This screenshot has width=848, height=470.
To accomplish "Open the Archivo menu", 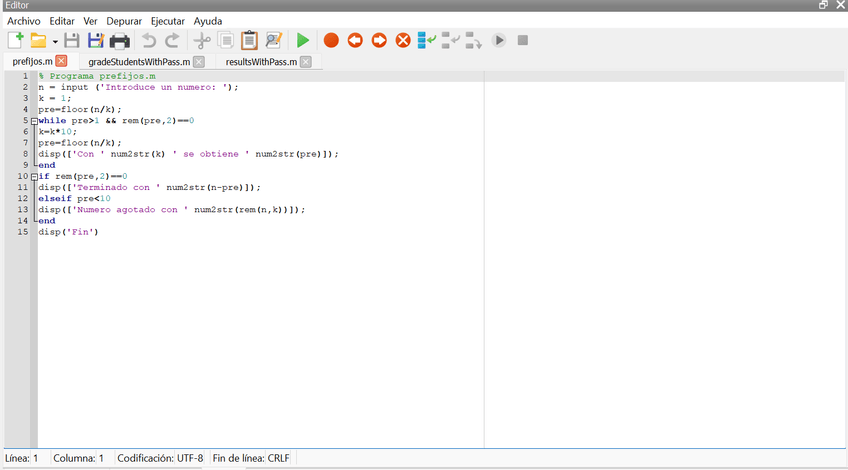I will [24, 21].
